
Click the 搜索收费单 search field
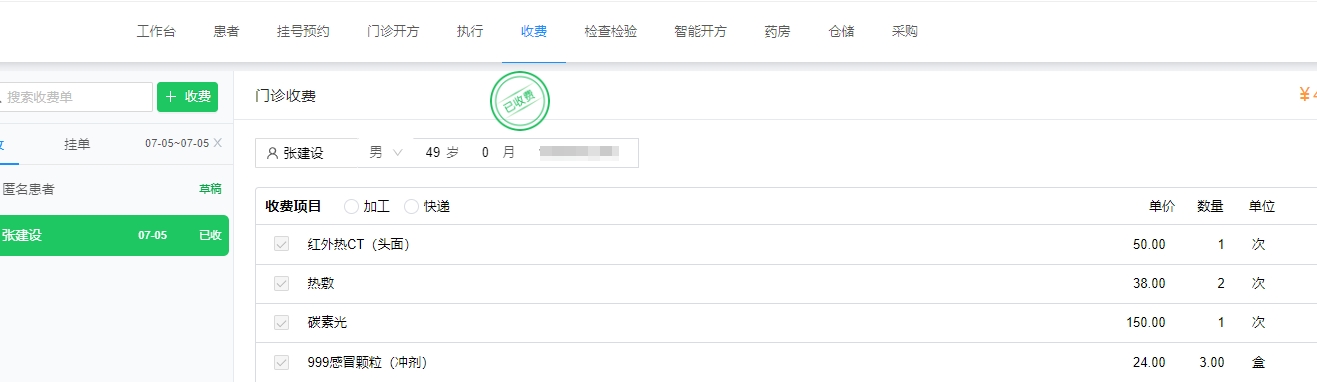(76, 97)
